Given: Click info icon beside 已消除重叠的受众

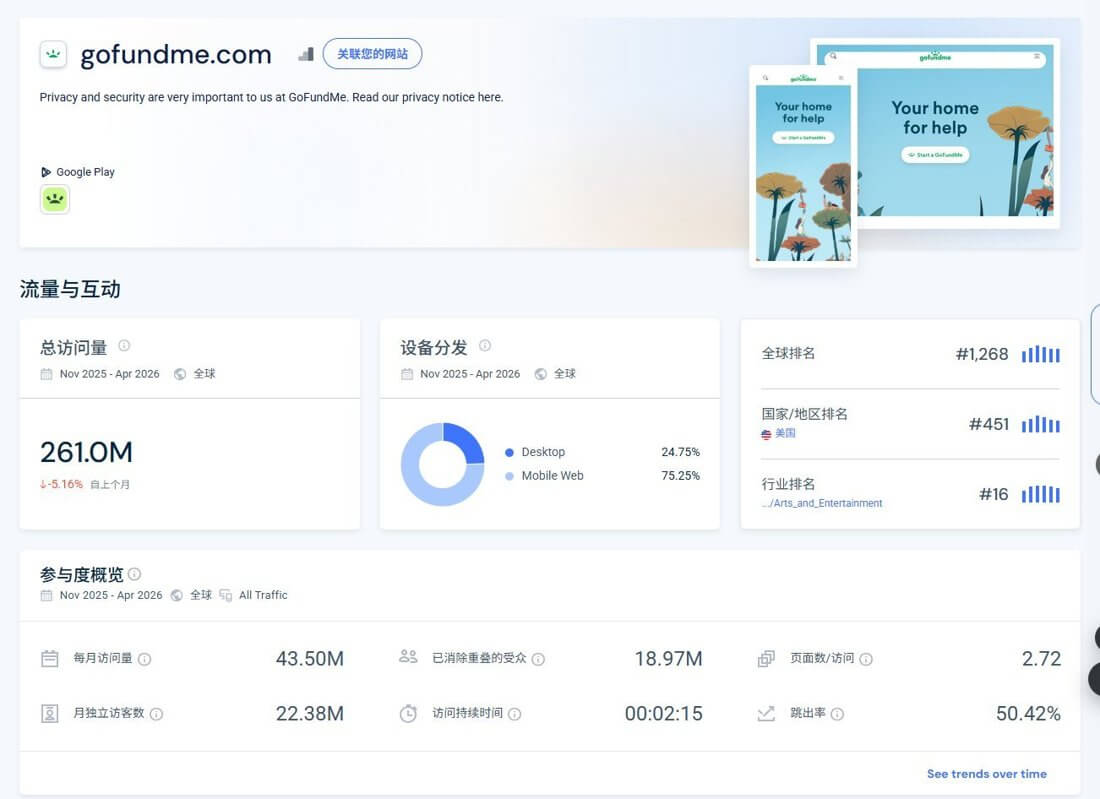Looking at the screenshot, I should tap(538, 659).
